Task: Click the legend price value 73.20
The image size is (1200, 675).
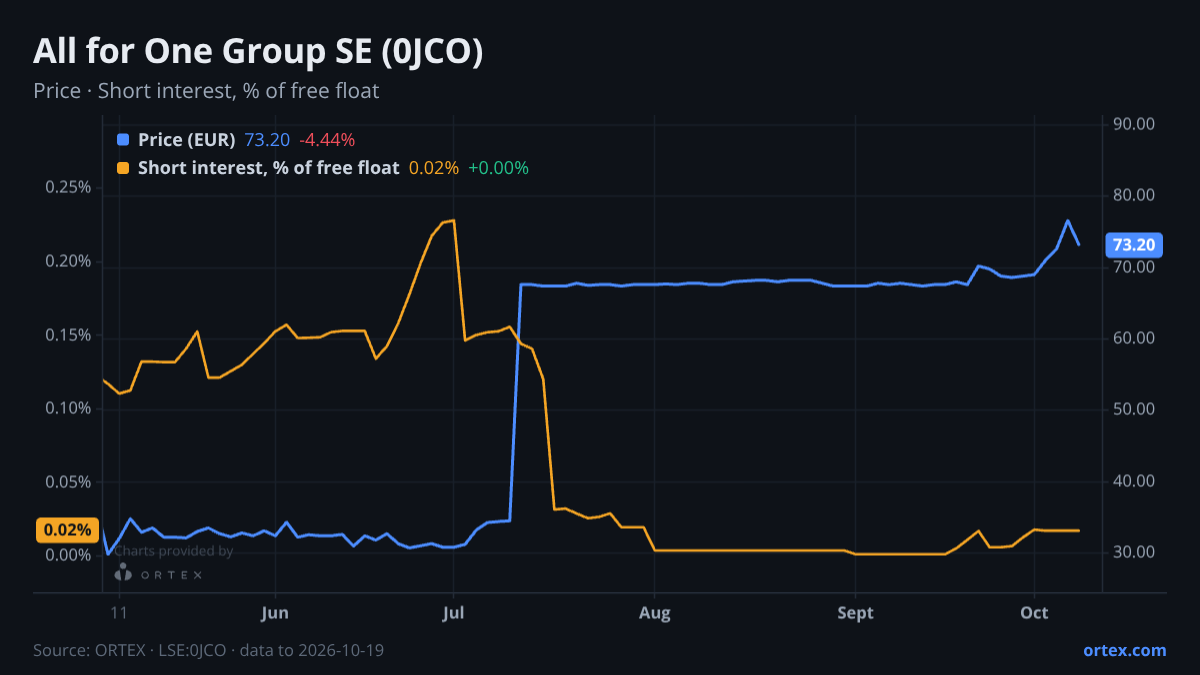Action: coord(267,140)
